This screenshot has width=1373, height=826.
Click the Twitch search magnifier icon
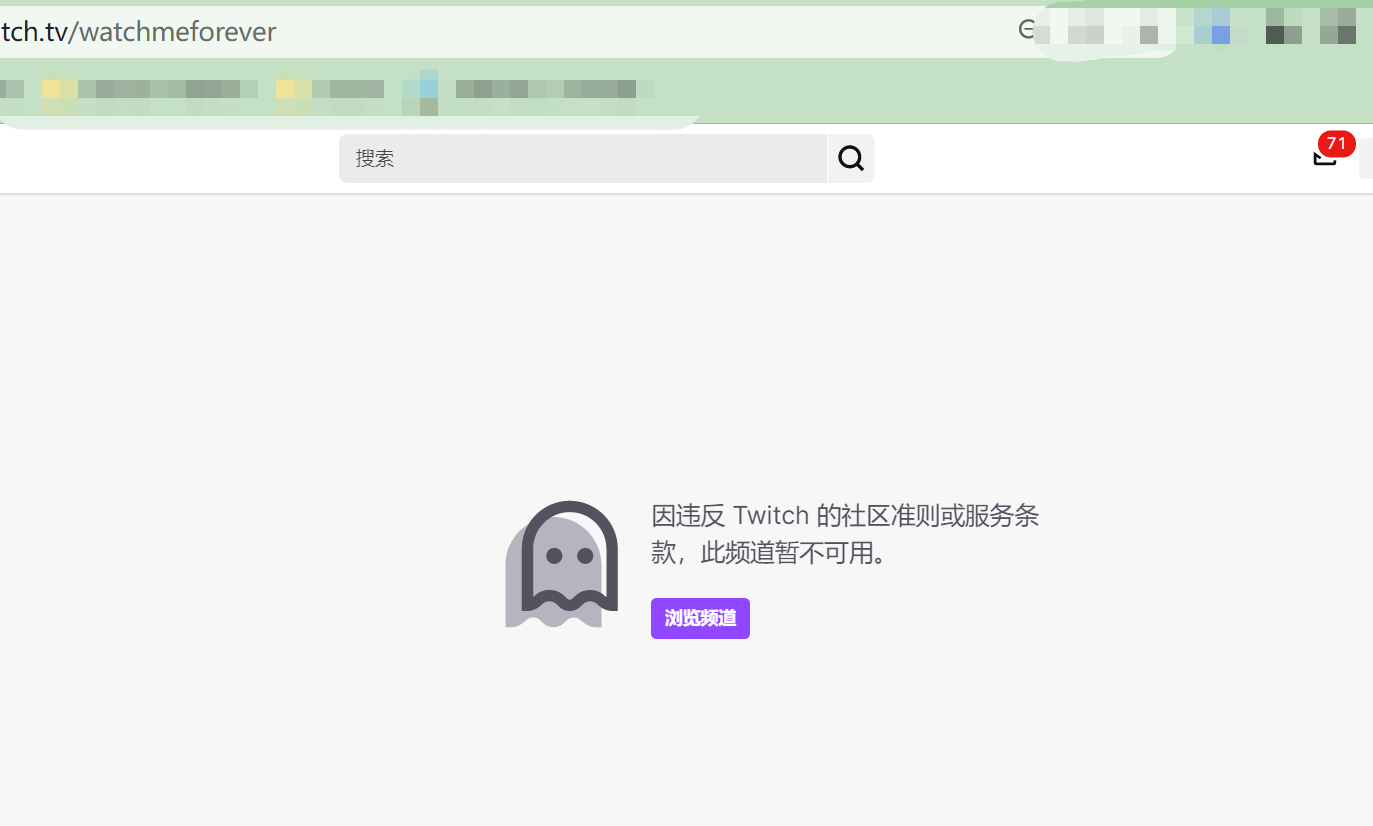[850, 157]
